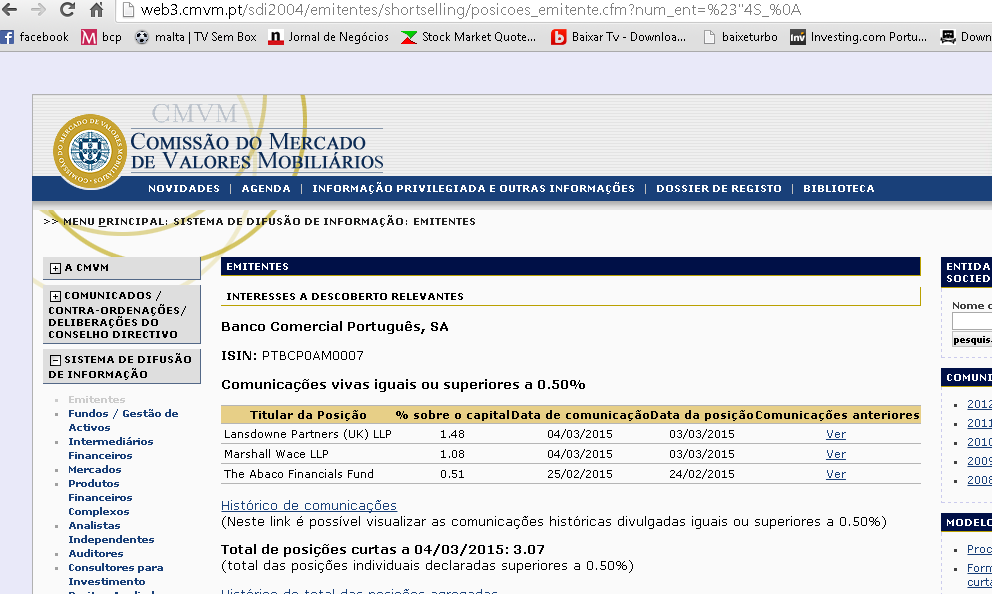The width and height of the screenshot is (992, 594).
Task: Select the 24/02/2015 position date
Action: click(702, 474)
